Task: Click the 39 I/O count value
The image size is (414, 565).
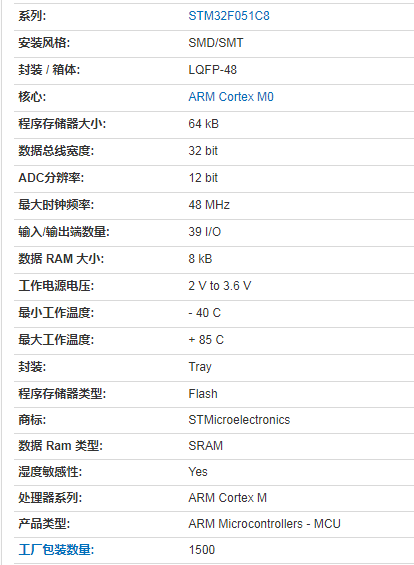Action: 205,232
